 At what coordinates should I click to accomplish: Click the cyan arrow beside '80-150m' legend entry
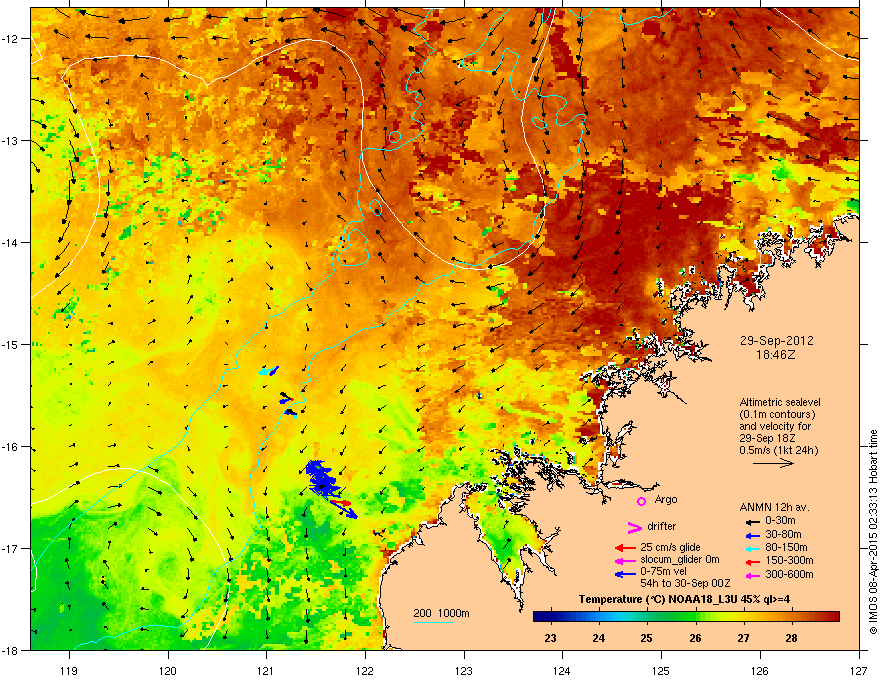pos(753,548)
